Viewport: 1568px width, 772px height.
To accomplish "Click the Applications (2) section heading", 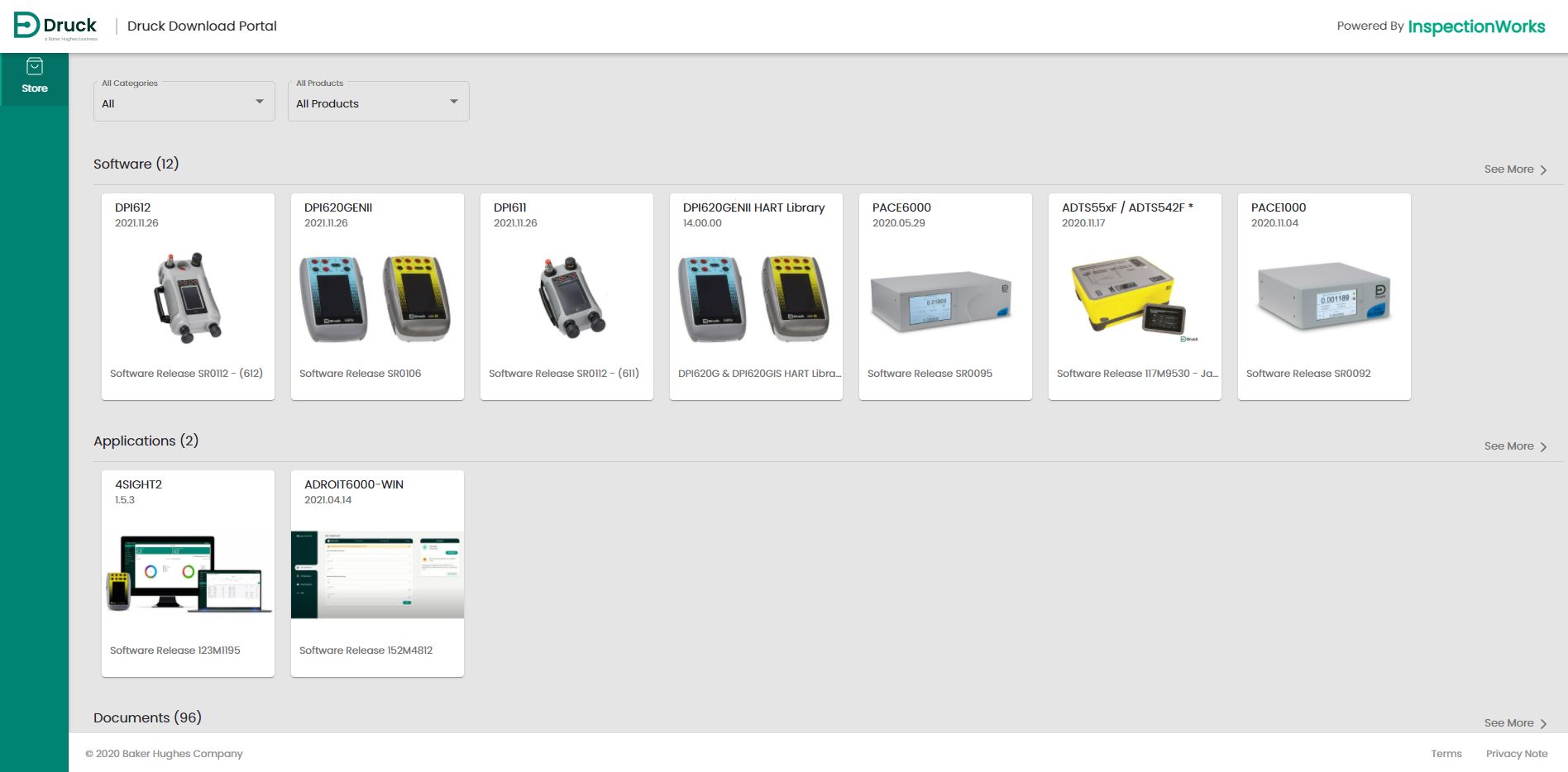I will (146, 441).
